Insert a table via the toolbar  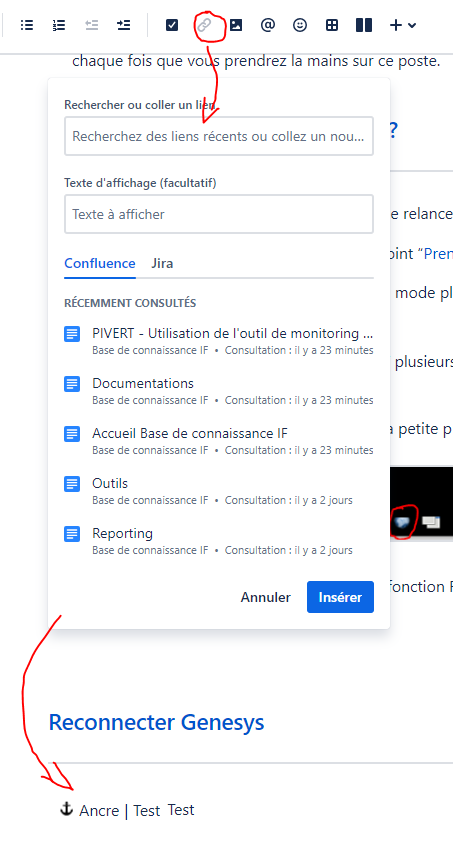pyautogui.click(x=332, y=25)
